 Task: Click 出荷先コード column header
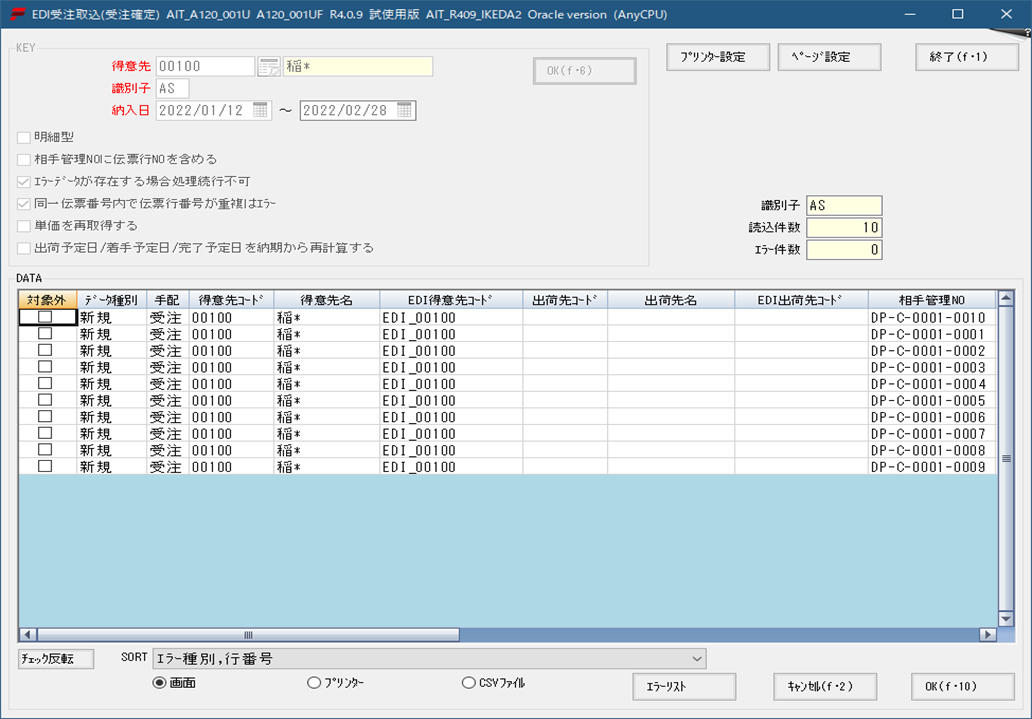pyautogui.click(x=565, y=300)
